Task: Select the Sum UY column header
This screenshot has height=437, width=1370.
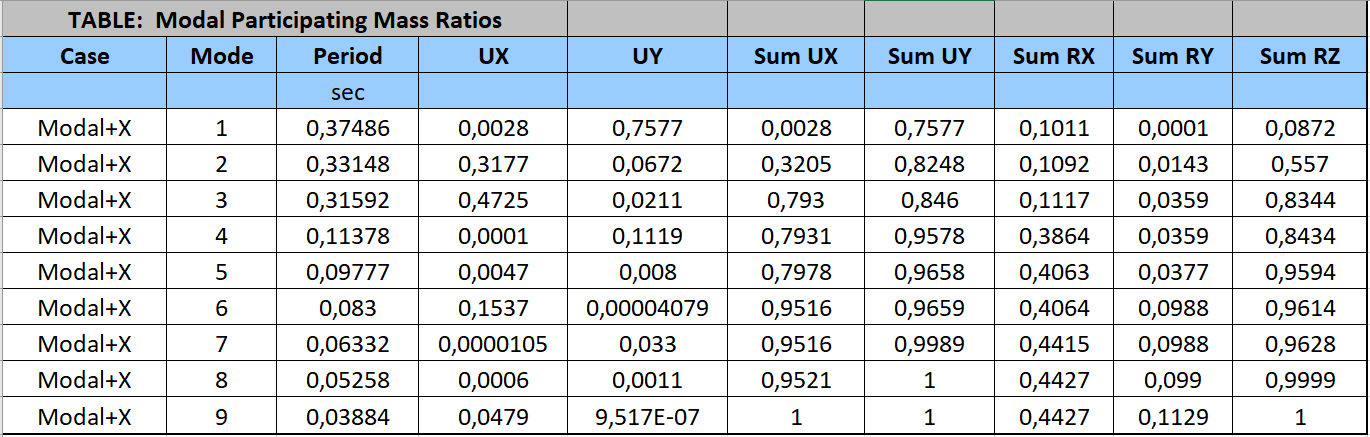Action: click(929, 56)
